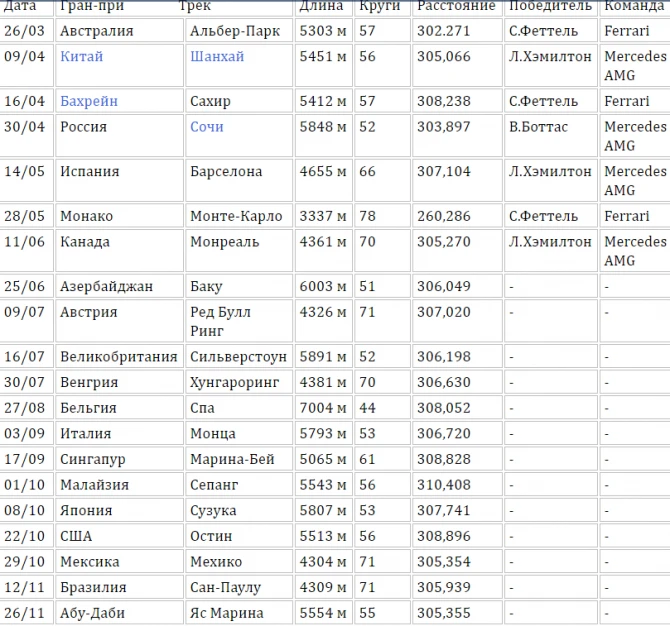Open the Бахрейн Grand Prix link

pyautogui.click(x=89, y=101)
